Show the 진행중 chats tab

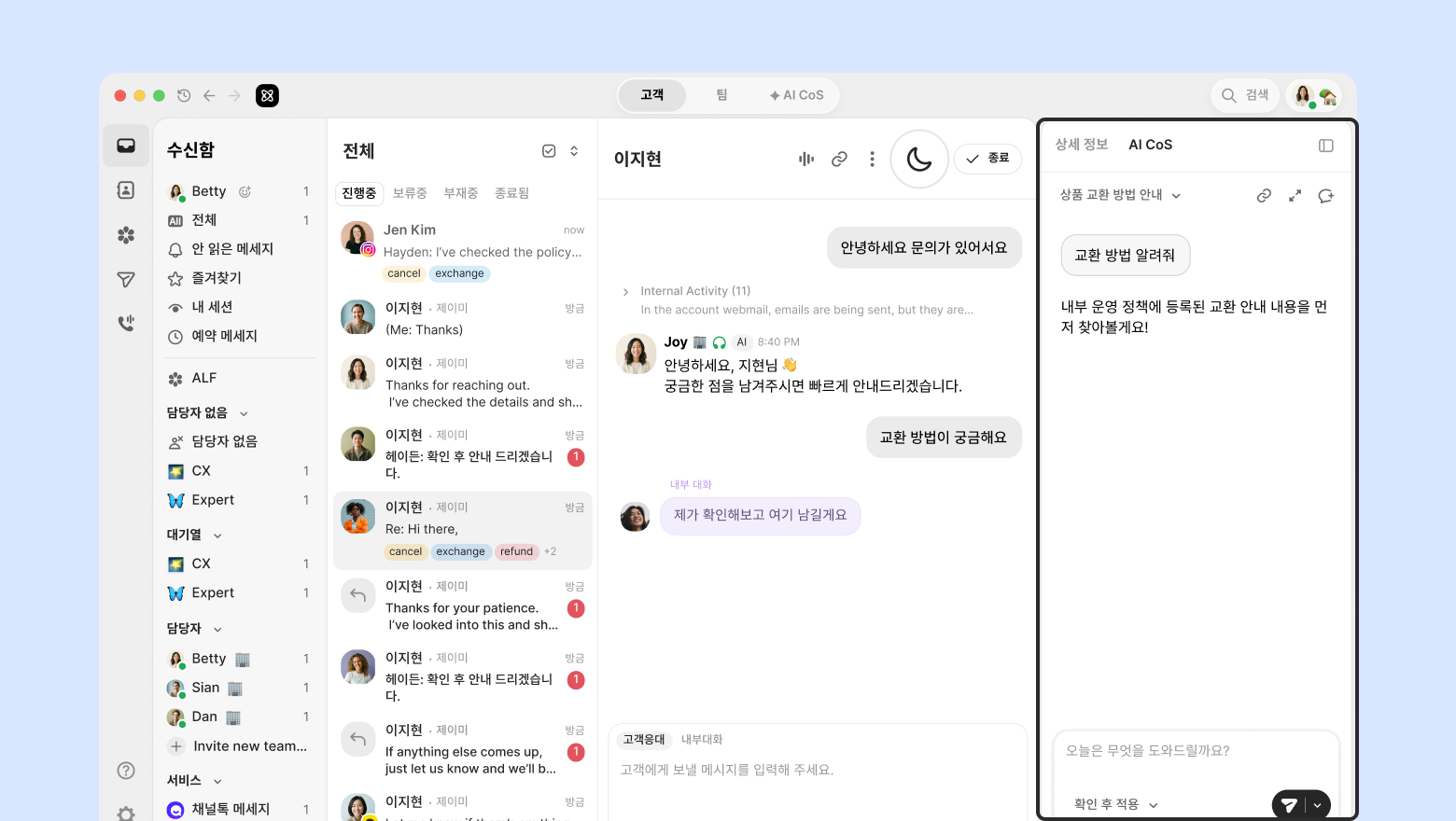[359, 193]
